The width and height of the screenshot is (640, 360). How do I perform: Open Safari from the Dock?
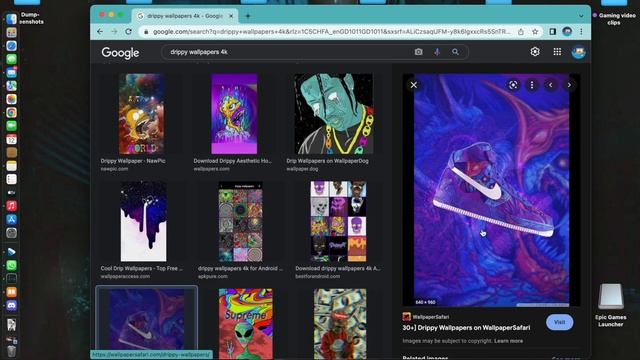[11, 46]
